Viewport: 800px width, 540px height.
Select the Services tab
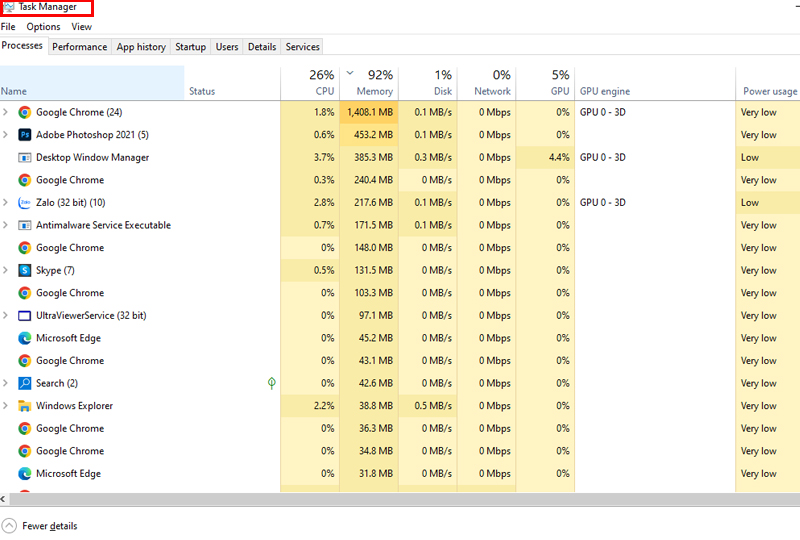click(302, 47)
